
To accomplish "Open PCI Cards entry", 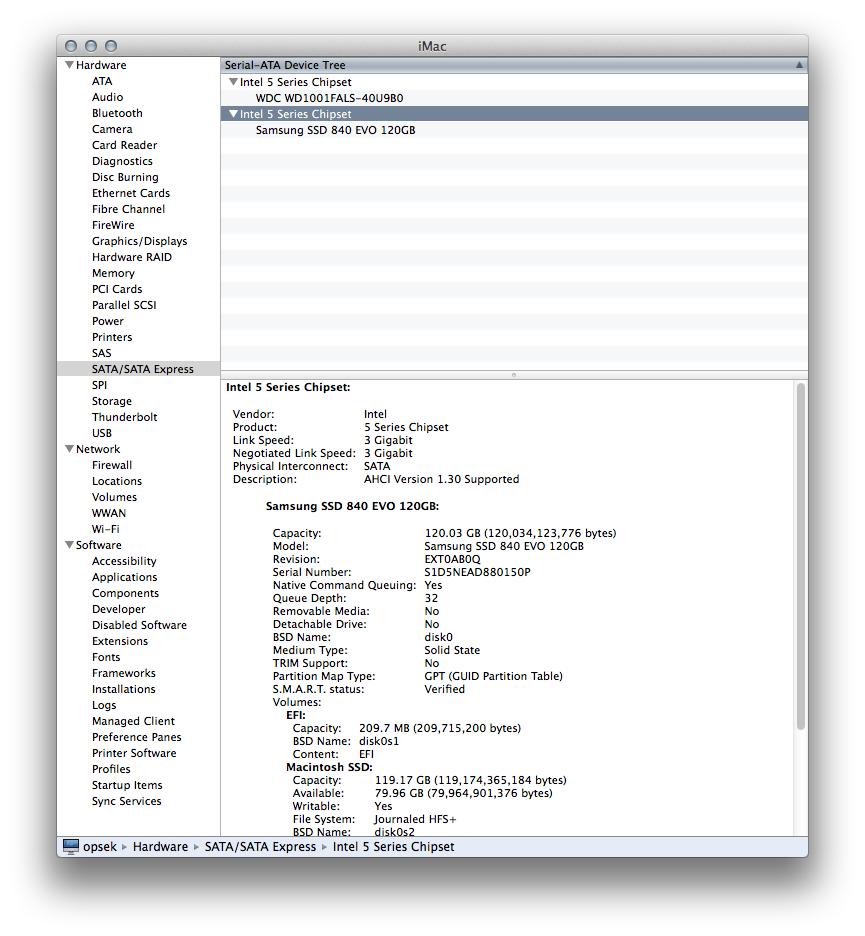I will (x=117, y=289).
